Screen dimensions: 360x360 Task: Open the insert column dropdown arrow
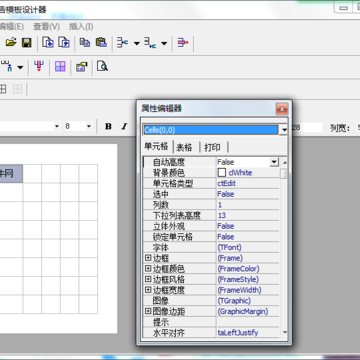click(20, 67)
